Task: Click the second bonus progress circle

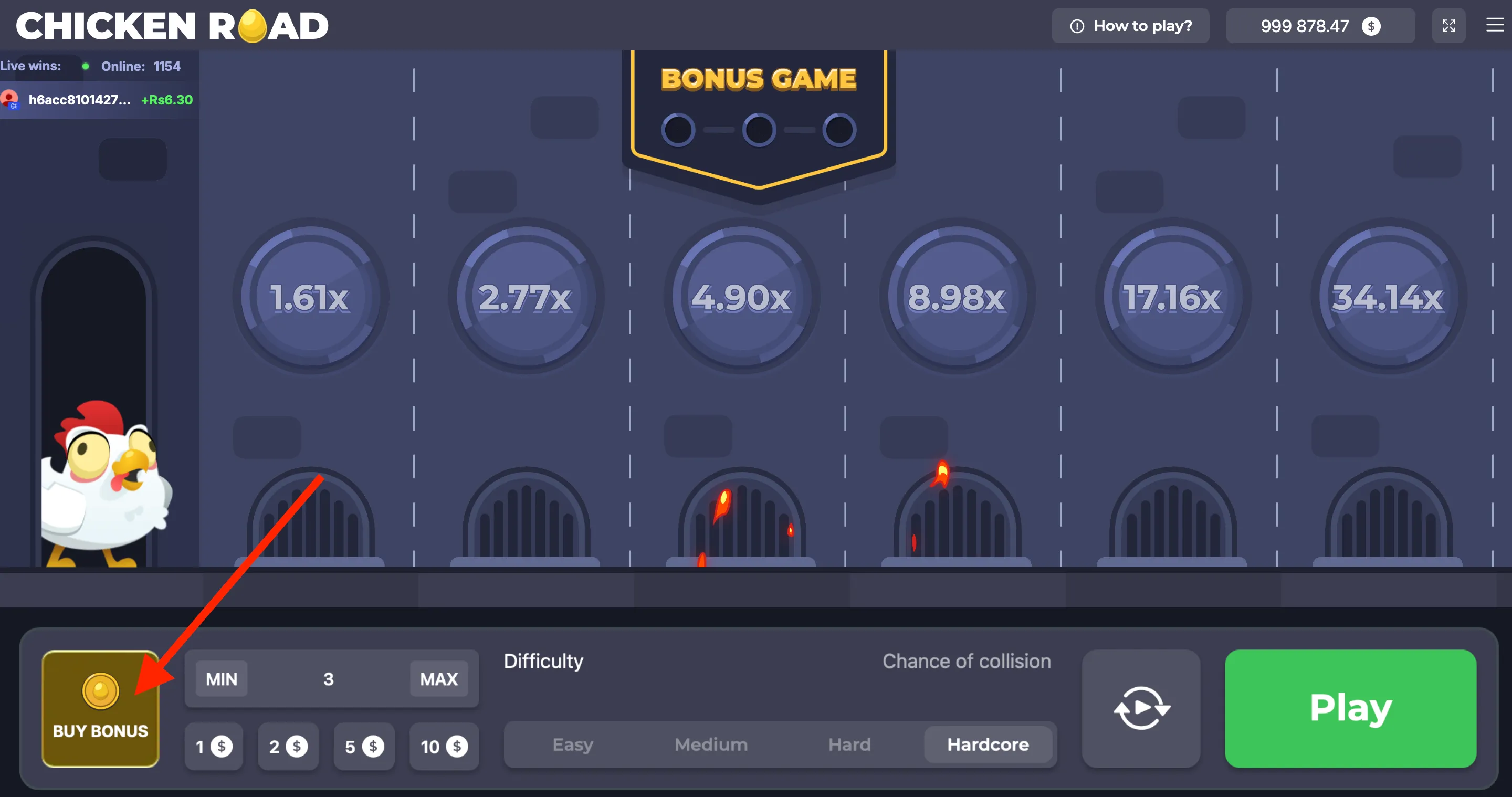Action: coord(759,130)
